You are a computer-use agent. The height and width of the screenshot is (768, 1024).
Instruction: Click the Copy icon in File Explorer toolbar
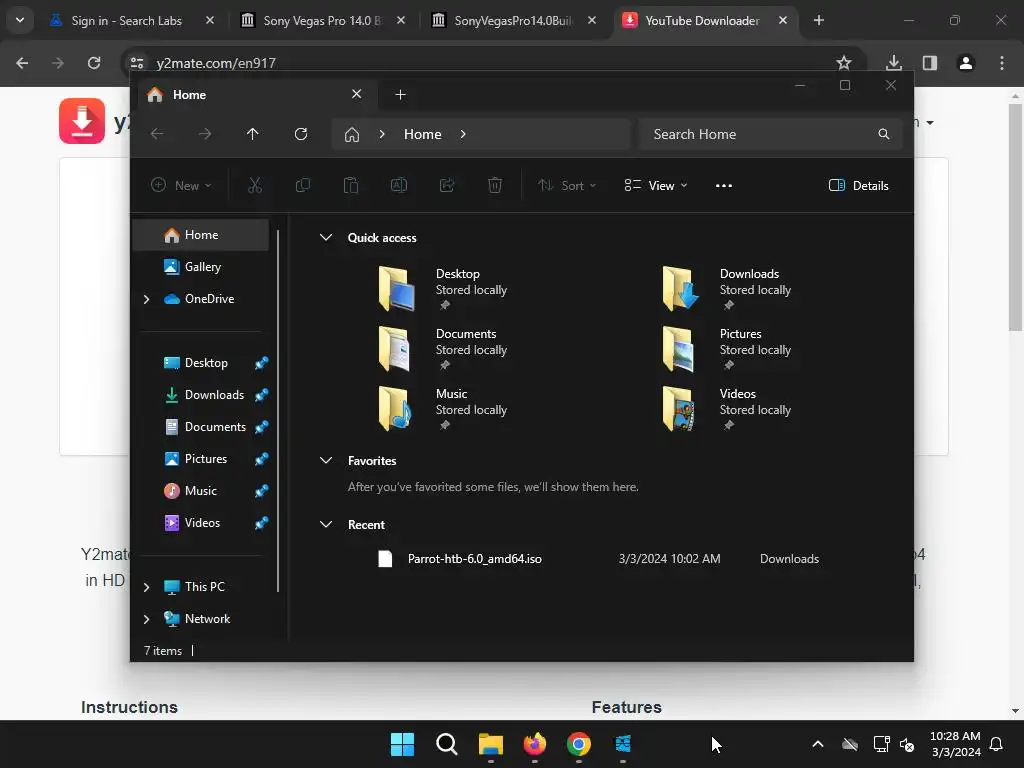[302, 185]
